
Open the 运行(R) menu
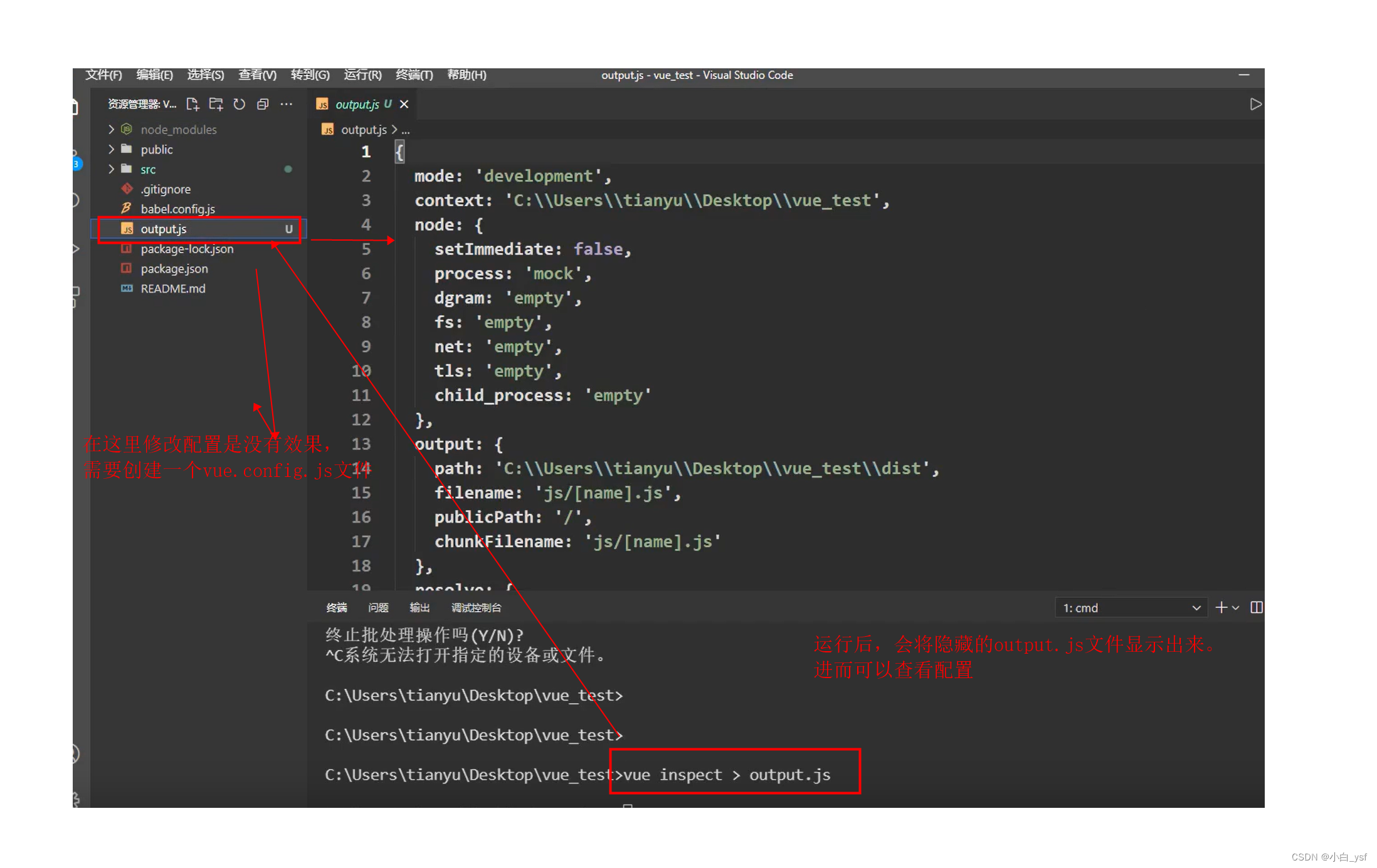pos(362,75)
